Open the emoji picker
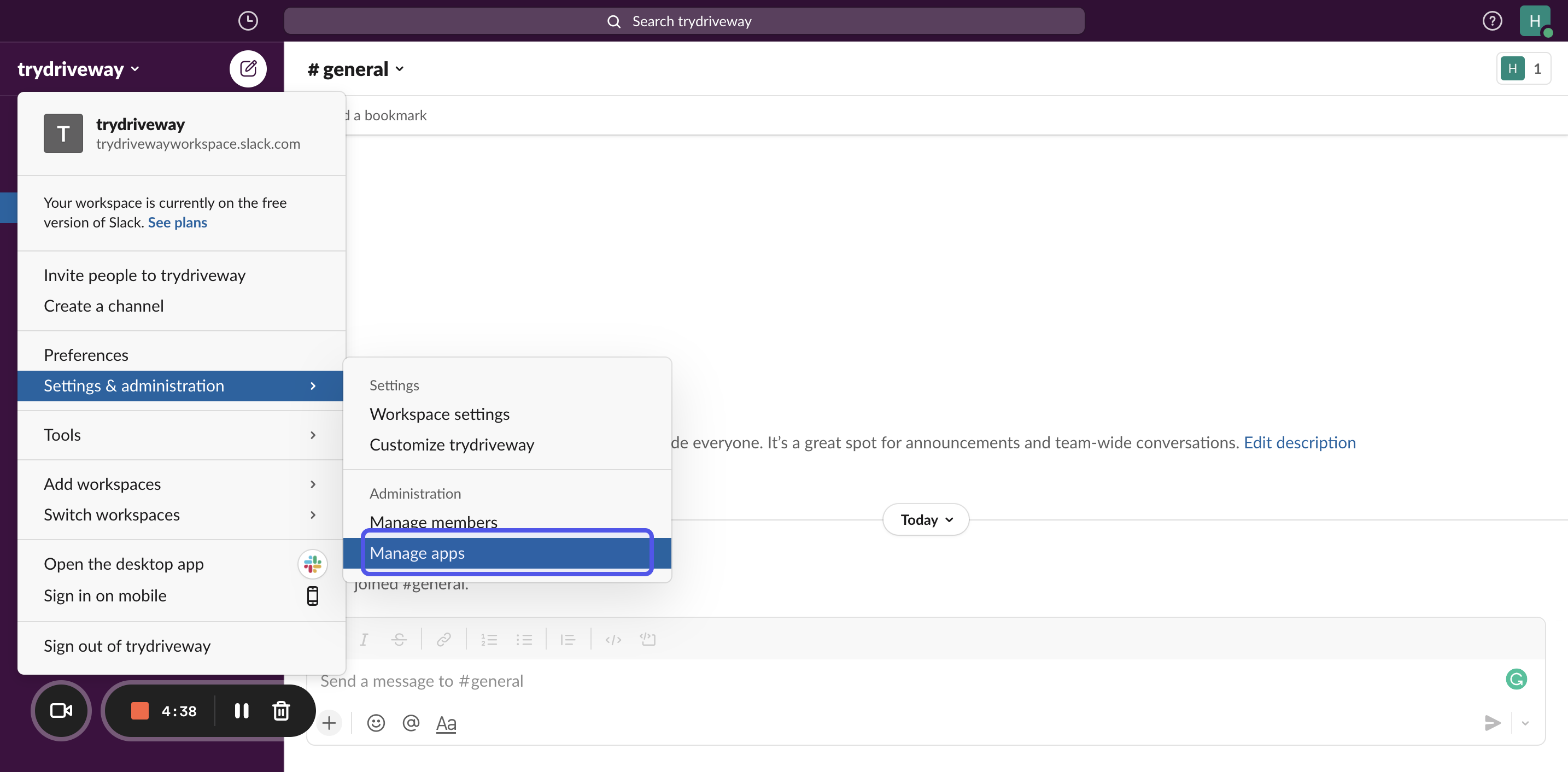The image size is (1568, 772). [376, 723]
